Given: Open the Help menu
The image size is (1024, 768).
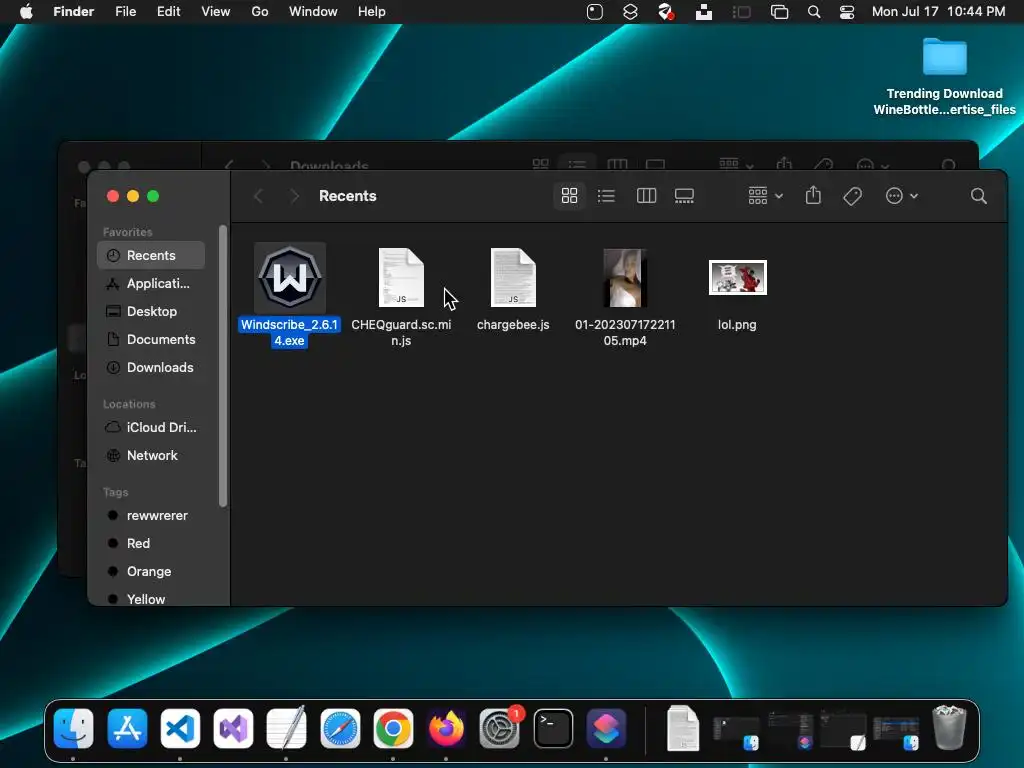Looking at the screenshot, I should pyautogui.click(x=372, y=12).
